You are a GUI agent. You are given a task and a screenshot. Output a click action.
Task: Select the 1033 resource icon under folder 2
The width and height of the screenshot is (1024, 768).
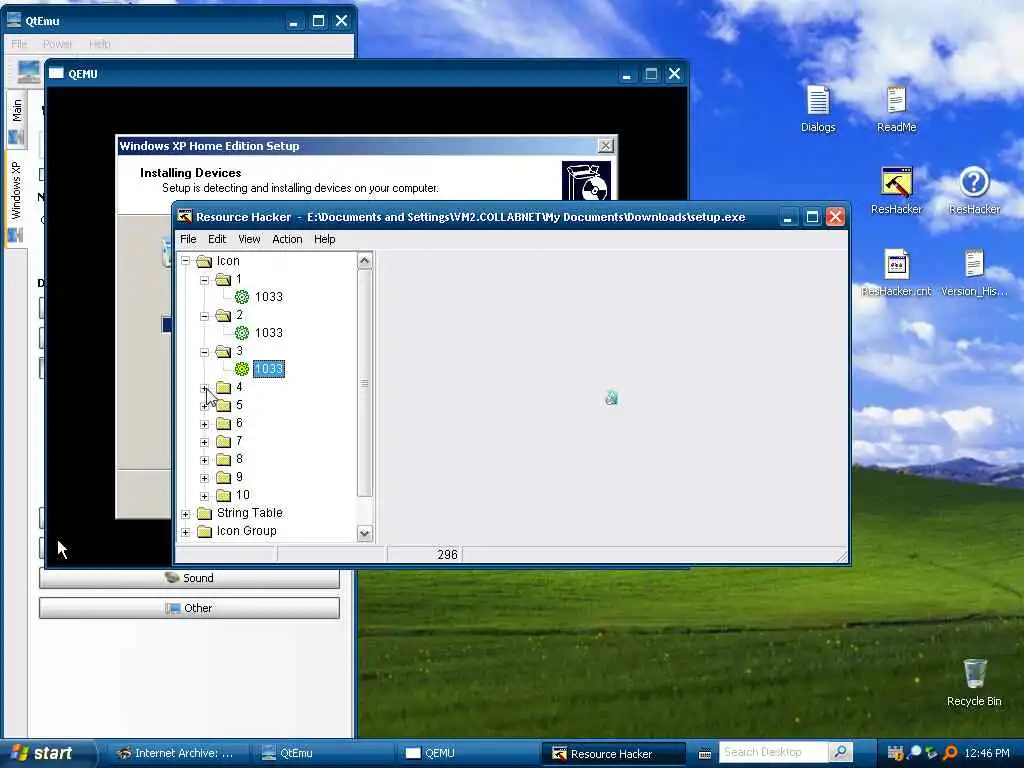coord(242,333)
